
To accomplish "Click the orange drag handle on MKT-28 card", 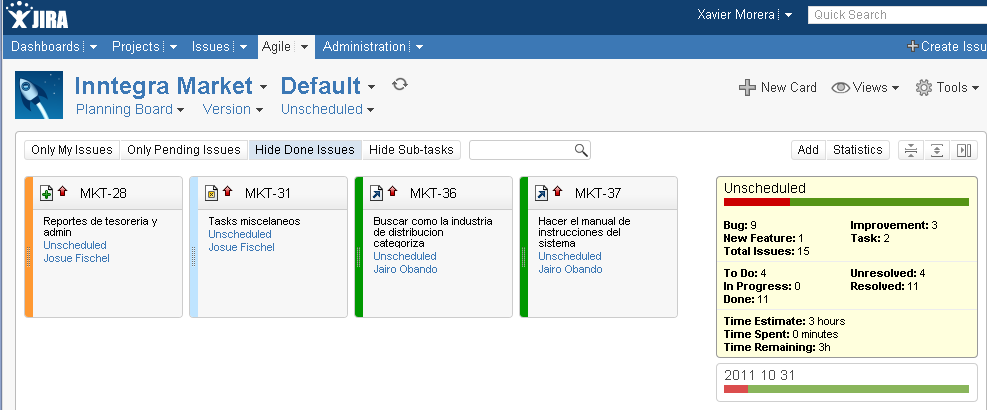I will click(x=28, y=247).
